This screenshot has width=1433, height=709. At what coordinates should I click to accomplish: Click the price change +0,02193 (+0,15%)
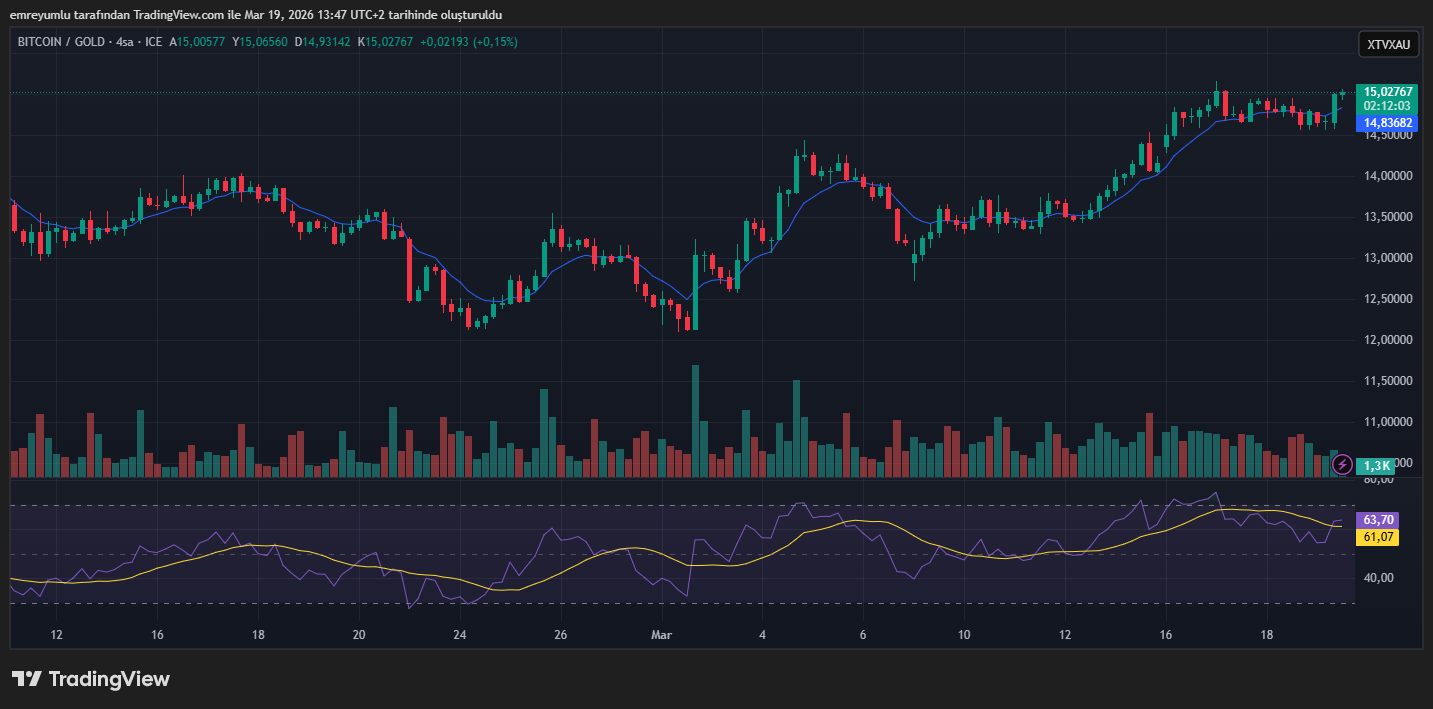[468, 42]
